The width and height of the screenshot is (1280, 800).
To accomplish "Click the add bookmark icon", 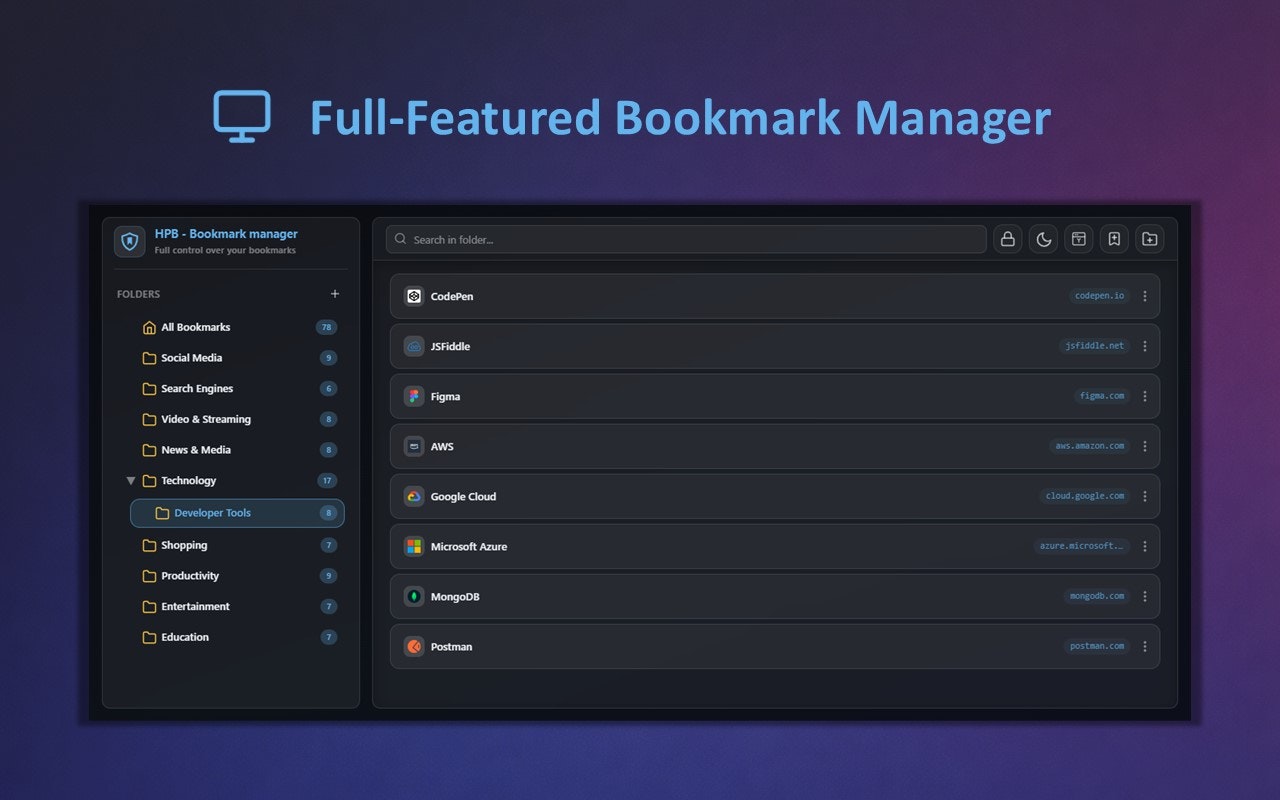I will pyautogui.click(x=1114, y=239).
